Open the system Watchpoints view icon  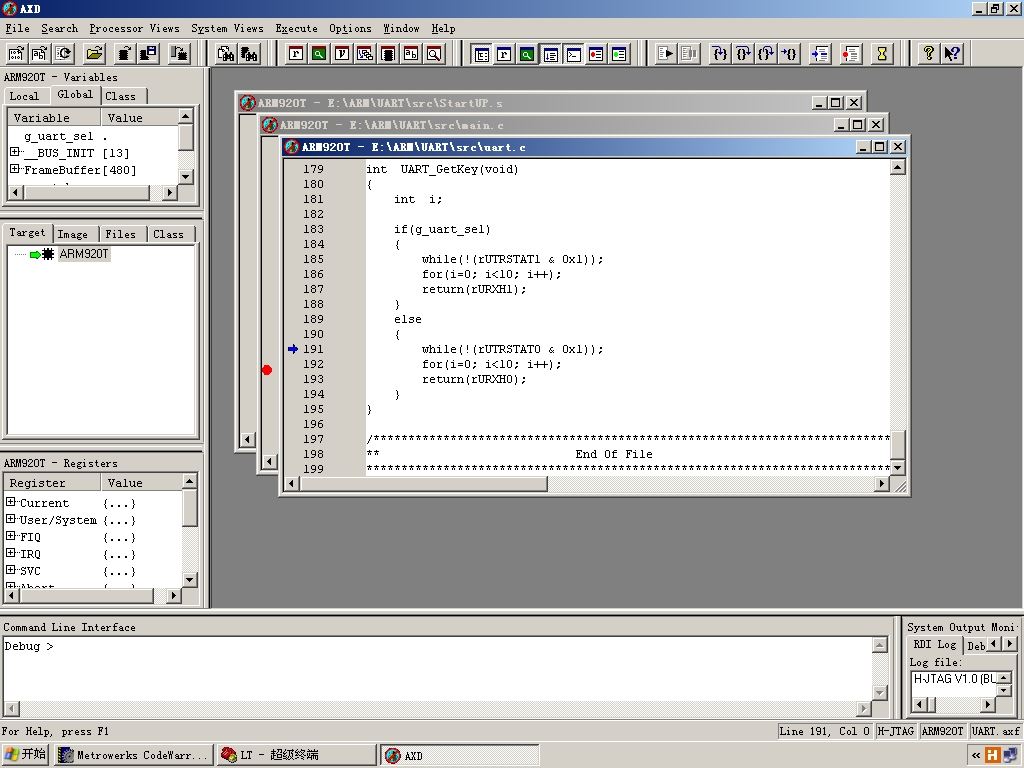coord(619,54)
